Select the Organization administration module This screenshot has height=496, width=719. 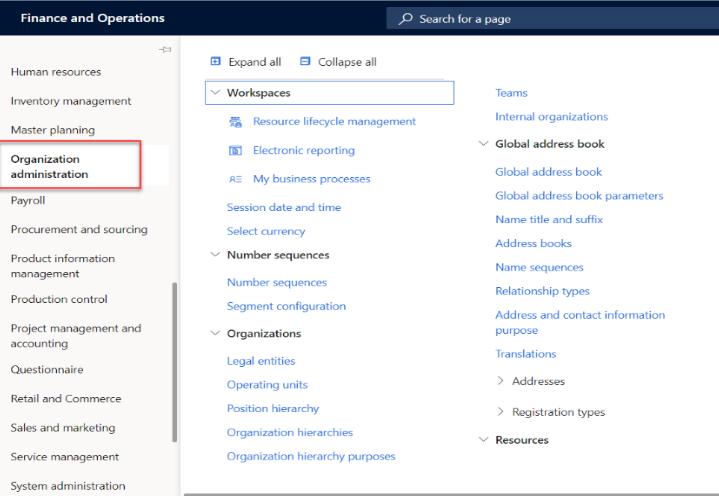[50, 166]
